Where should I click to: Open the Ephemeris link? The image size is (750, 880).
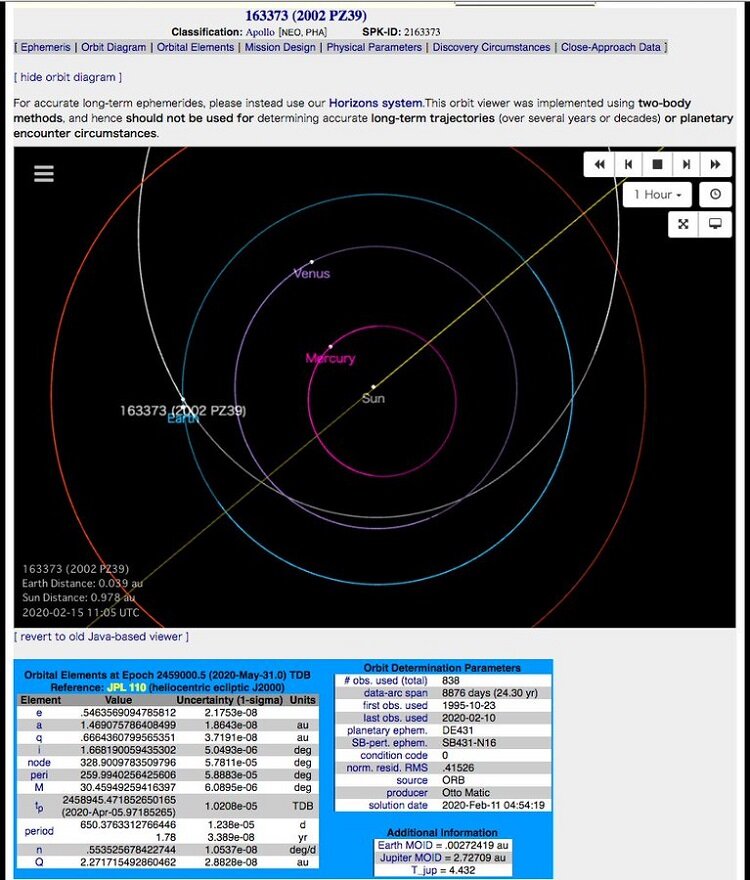point(45,47)
